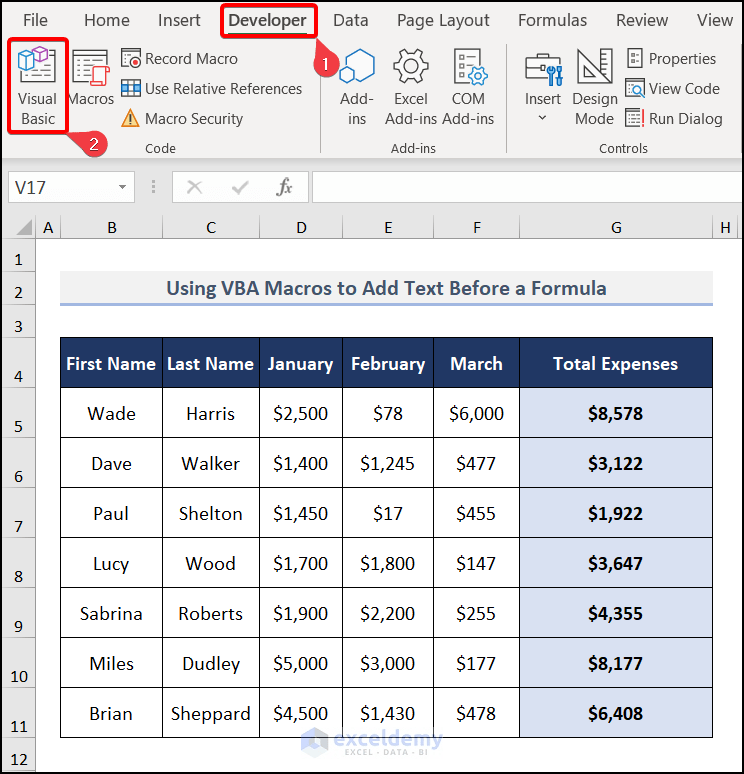Screen dimensions: 744x774
Task: Select column F header
Action: click(x=476, y=228)
